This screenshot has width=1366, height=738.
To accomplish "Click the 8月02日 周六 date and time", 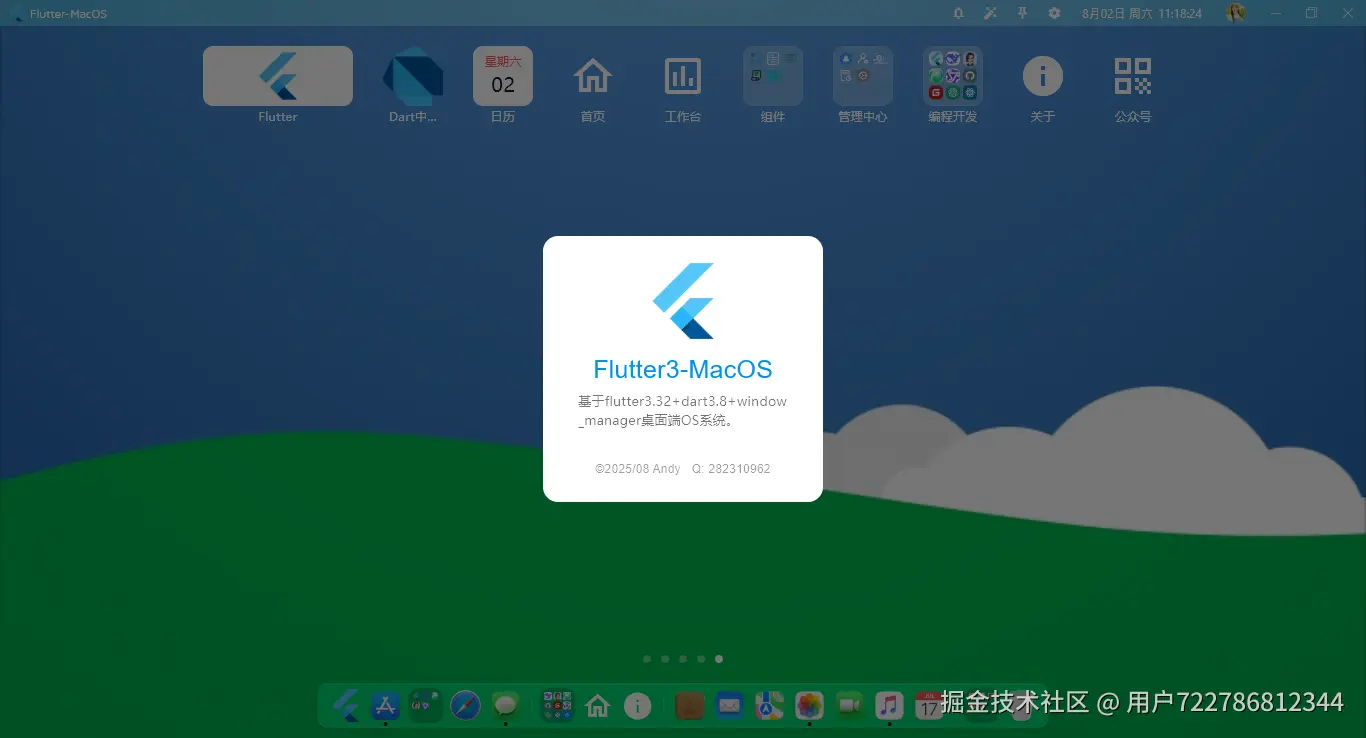I will coord(1142,14).
